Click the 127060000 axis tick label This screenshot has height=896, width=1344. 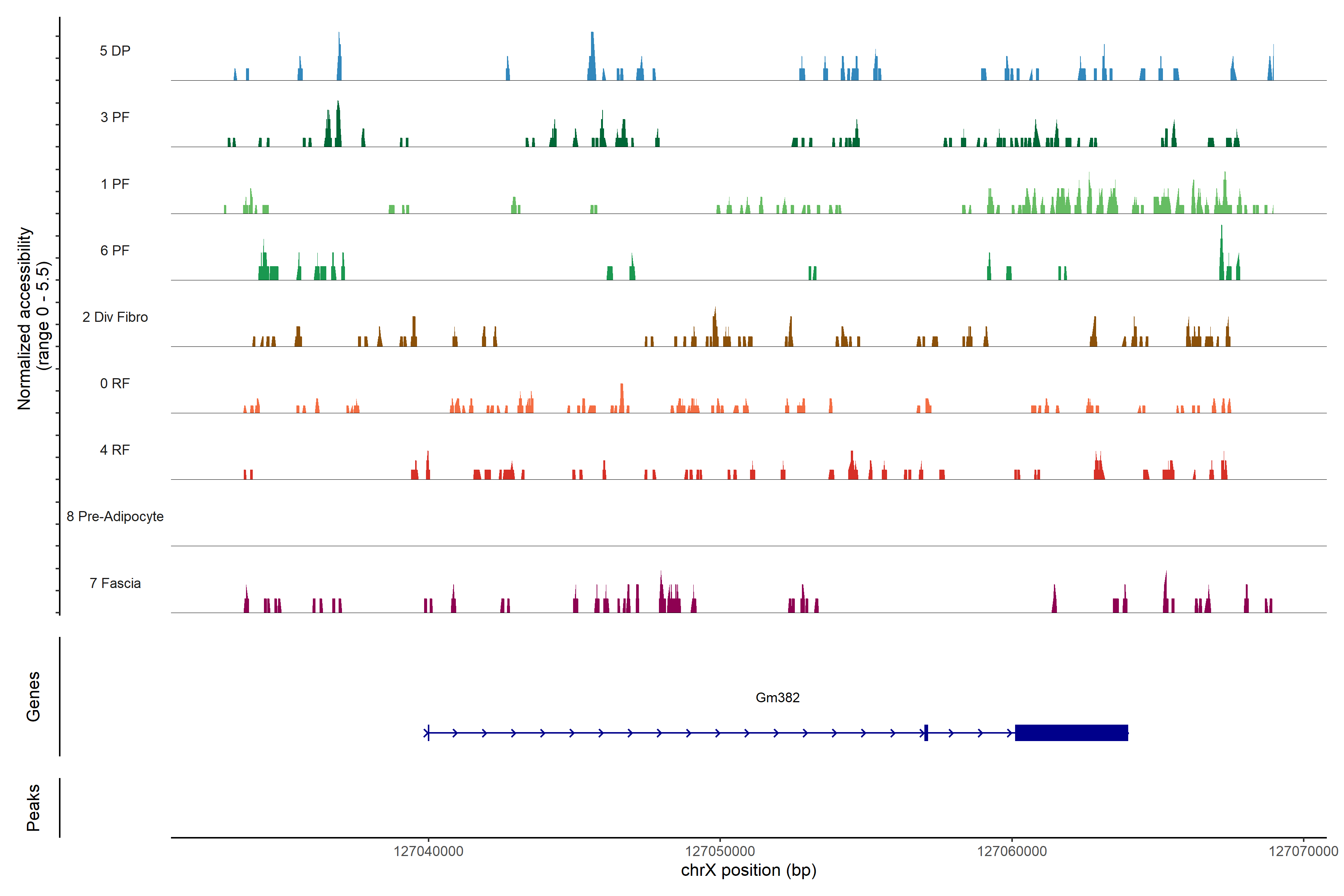coord(1011,852)
